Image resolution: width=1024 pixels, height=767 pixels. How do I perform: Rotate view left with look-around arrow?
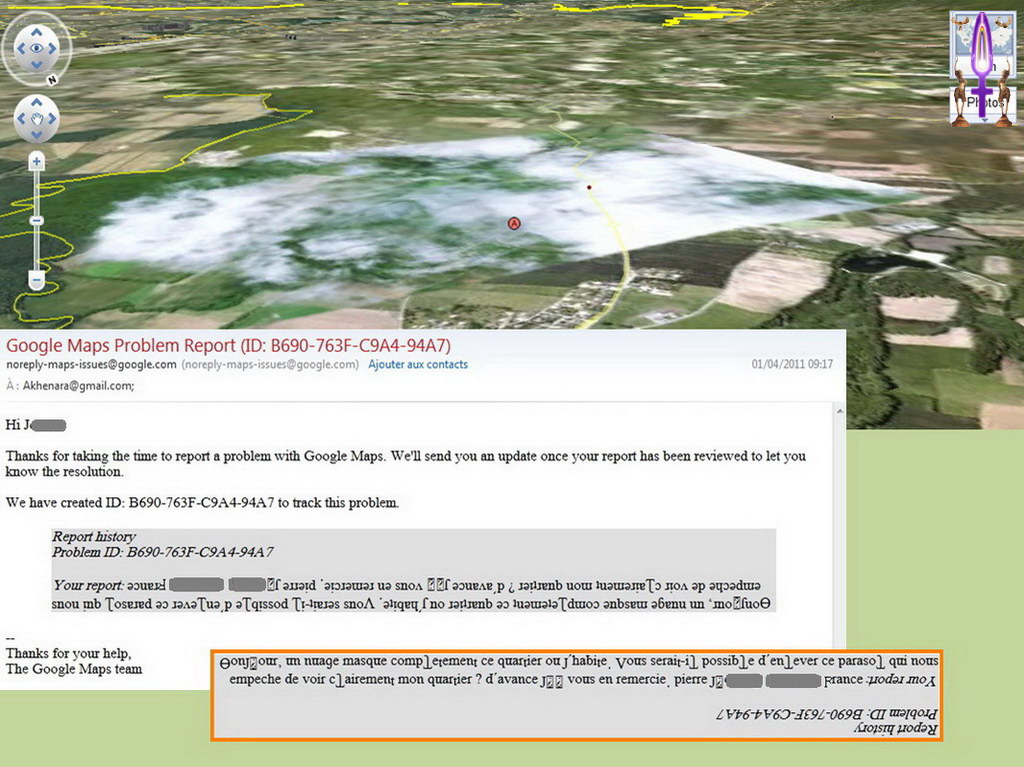tap(18, 47)
